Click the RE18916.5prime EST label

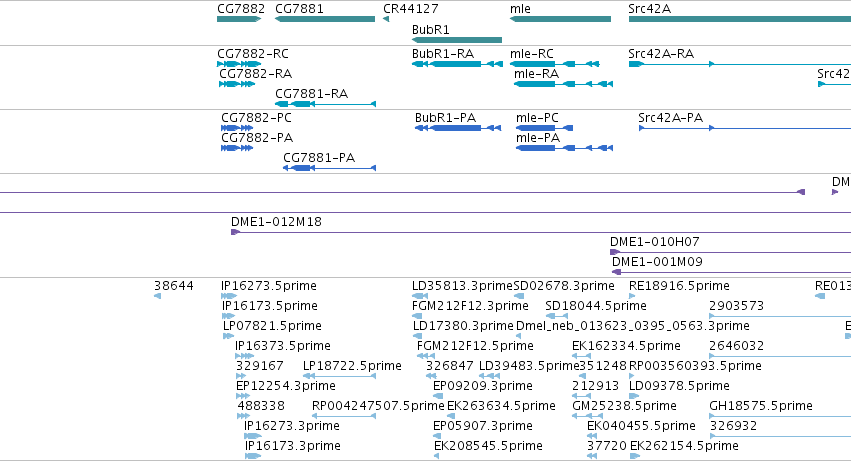[x=679, y=286]
